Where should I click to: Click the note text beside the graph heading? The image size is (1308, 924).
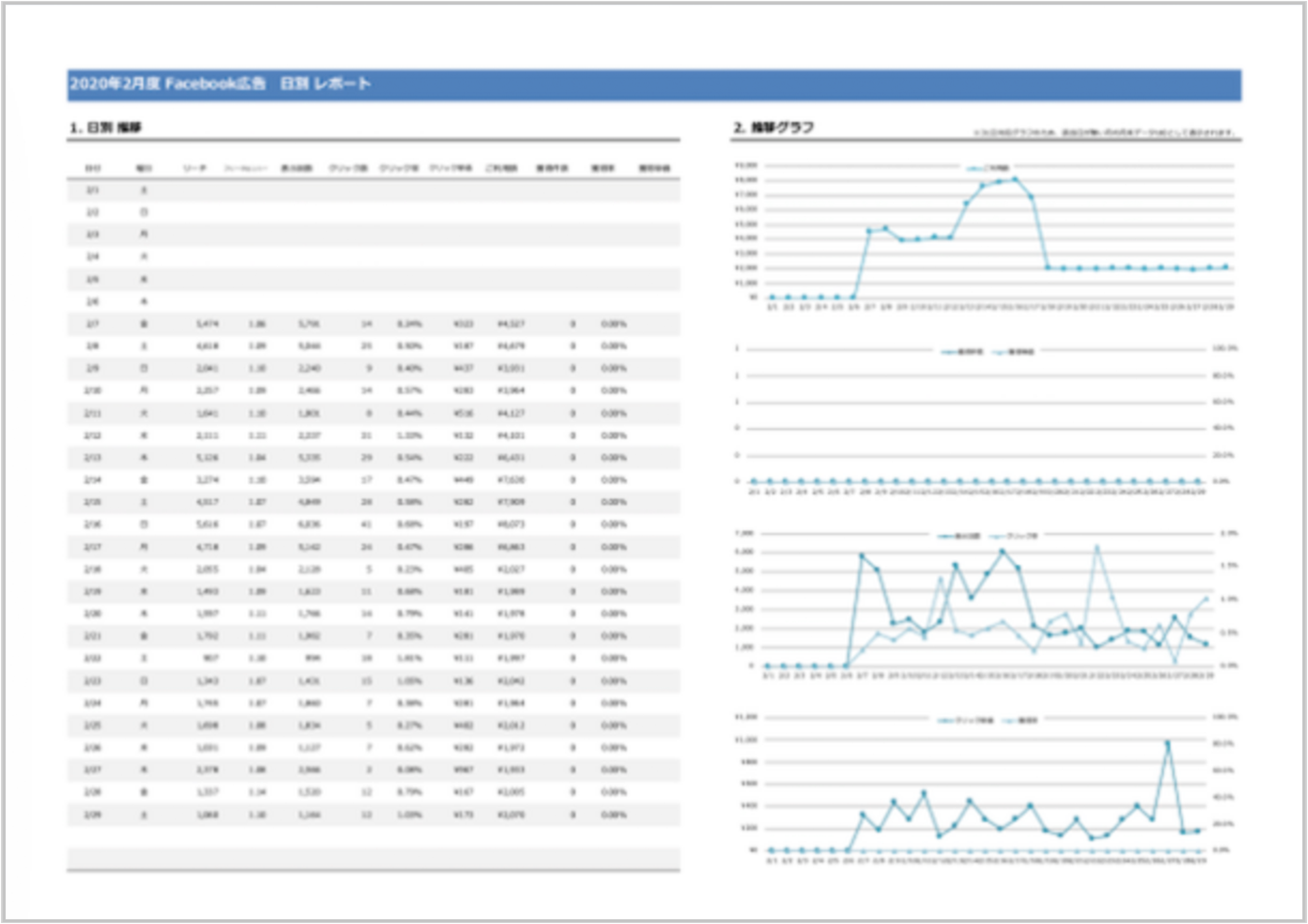click(x=1104, y=132)
